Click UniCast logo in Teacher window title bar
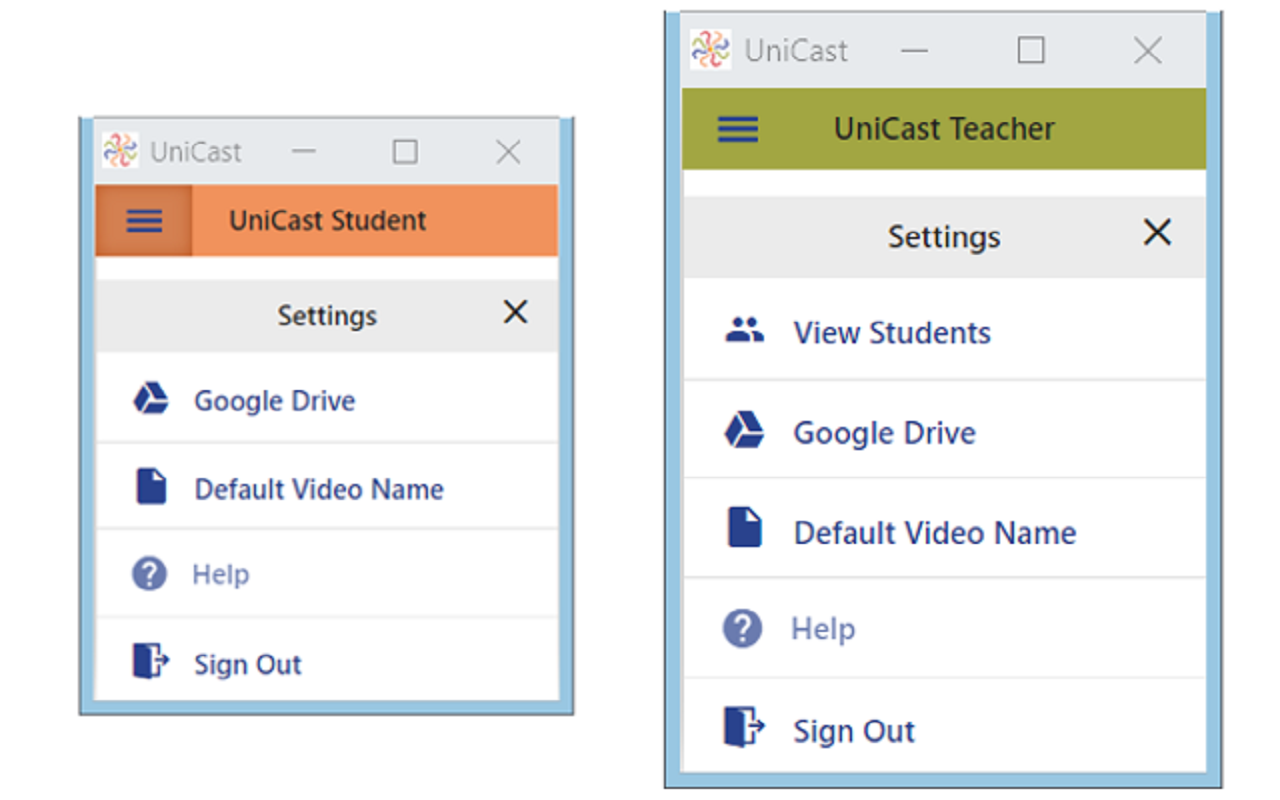The height and width of the screenshot is (800, 1280). (x=711, y=50)
